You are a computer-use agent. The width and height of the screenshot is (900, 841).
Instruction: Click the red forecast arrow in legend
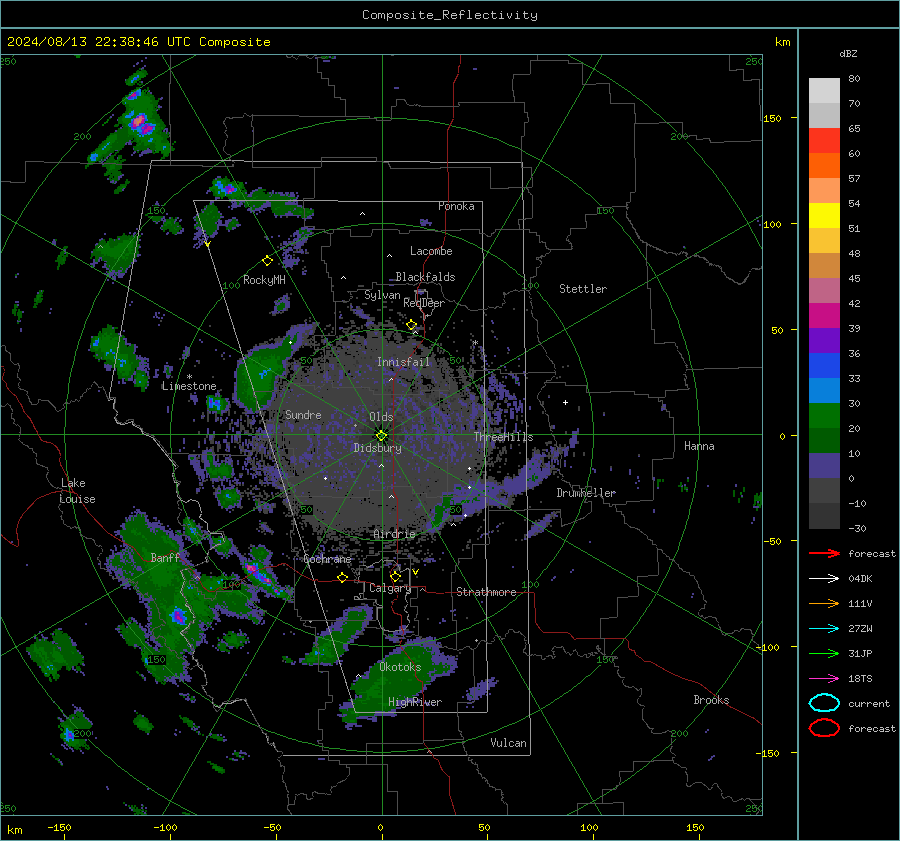(x=824, y=553)
